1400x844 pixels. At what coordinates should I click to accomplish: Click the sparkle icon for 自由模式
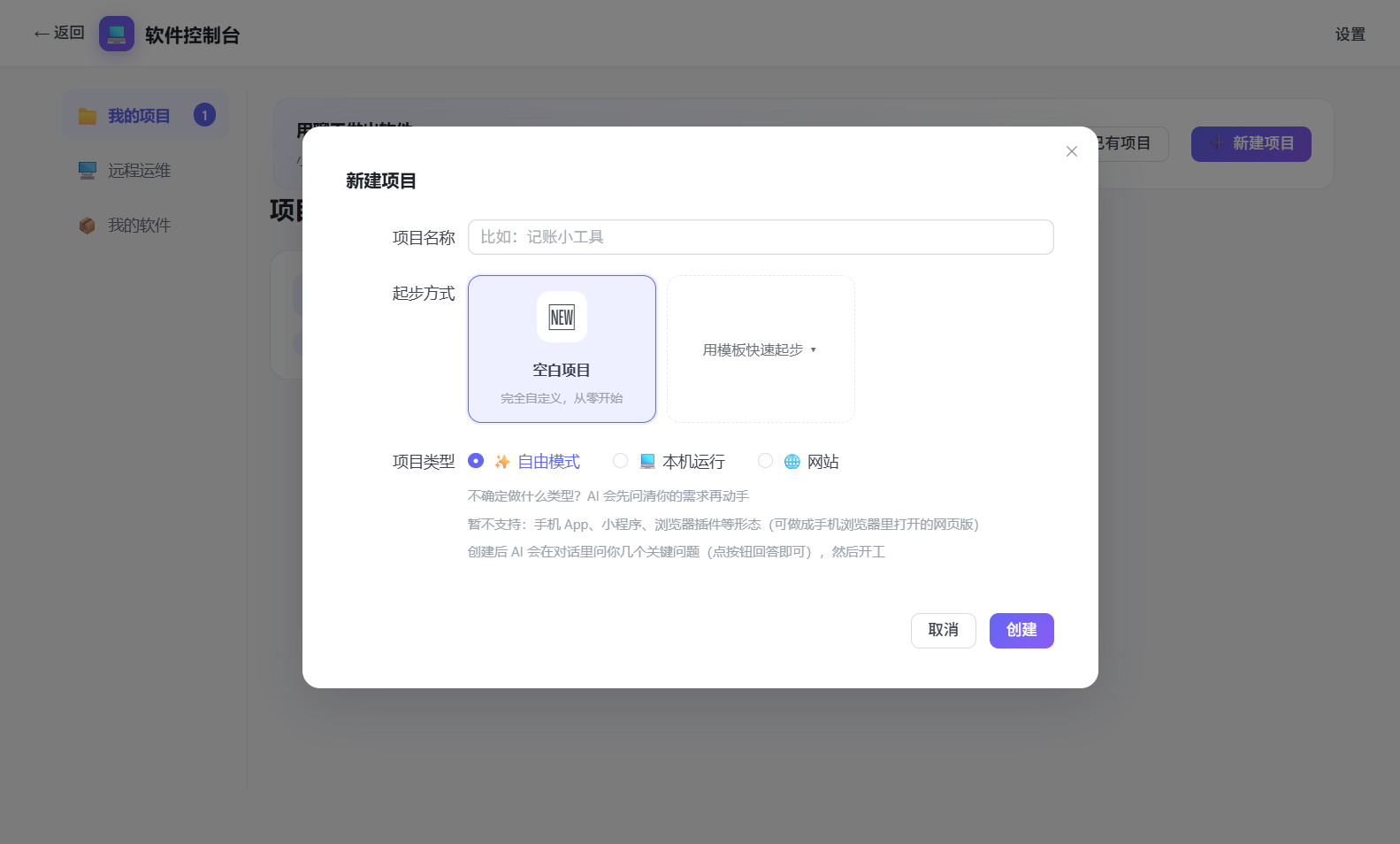tap(502, 461)
